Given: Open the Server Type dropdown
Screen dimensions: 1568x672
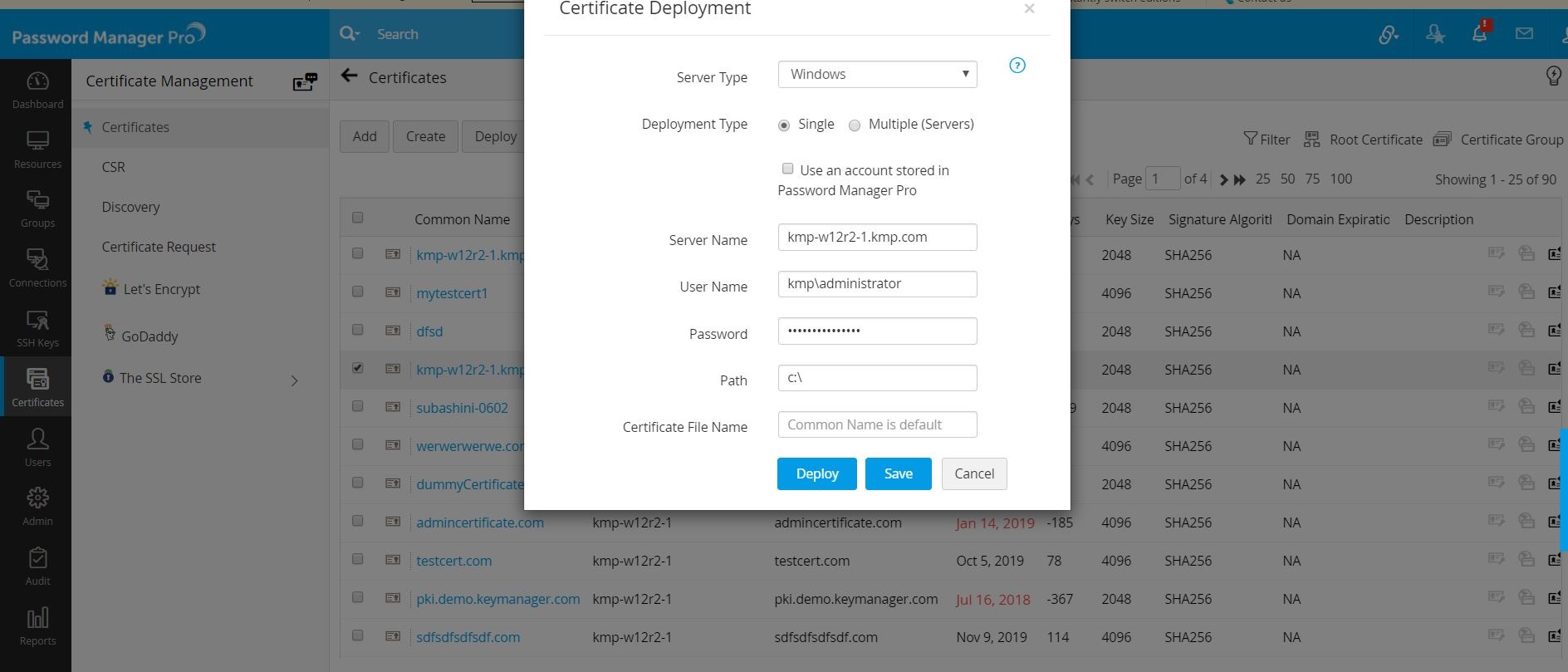Looking at the screenshot, I should tap(877, 74).
